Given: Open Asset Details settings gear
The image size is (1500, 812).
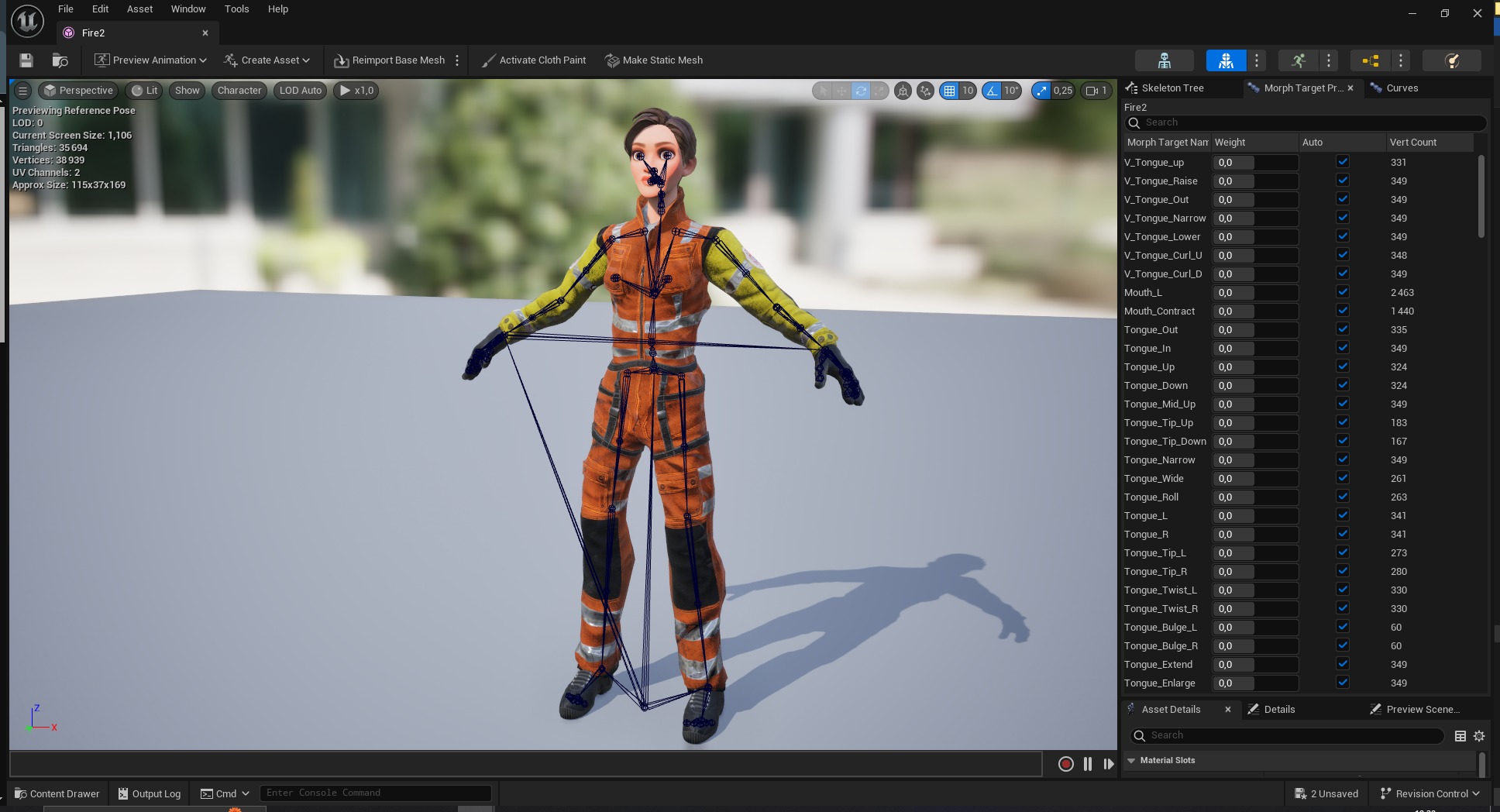Looking at the screenshot, I should click(1479, 736).
